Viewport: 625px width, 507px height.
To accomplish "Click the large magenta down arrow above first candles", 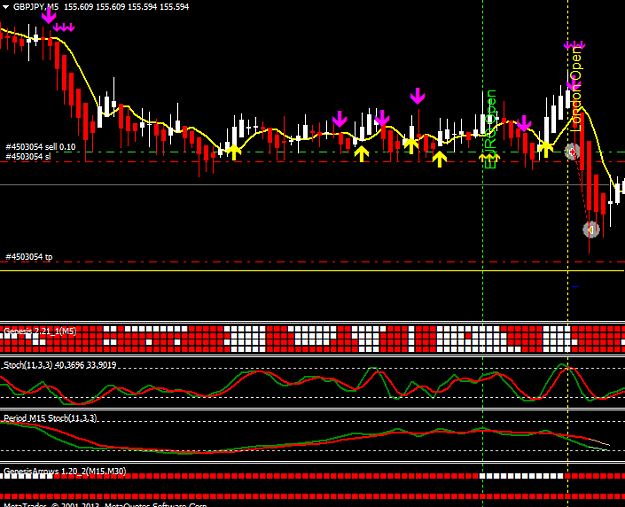I will coord(49,15).
